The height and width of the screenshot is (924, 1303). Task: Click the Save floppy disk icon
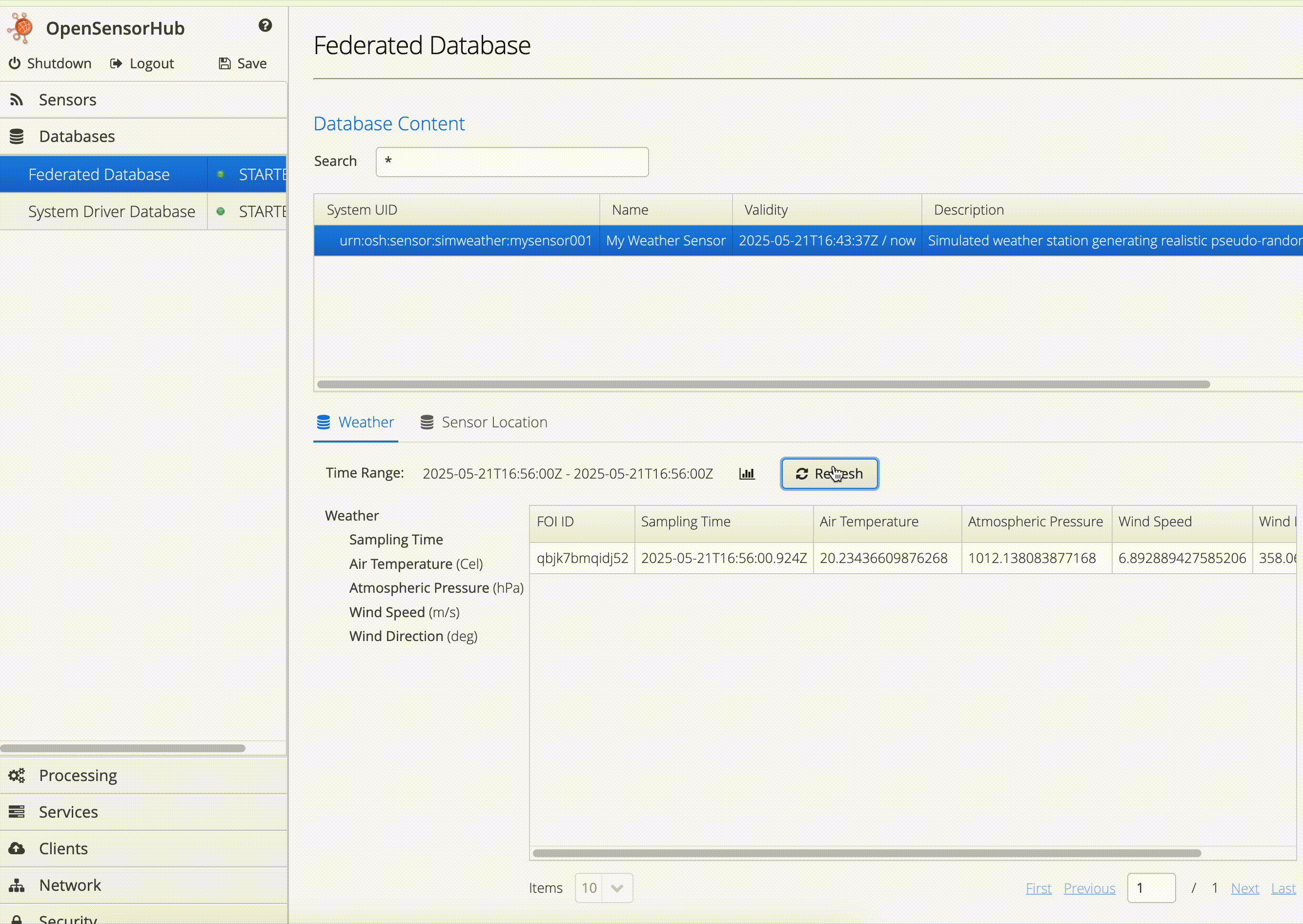pyautogui.click(x=225, y=63)
